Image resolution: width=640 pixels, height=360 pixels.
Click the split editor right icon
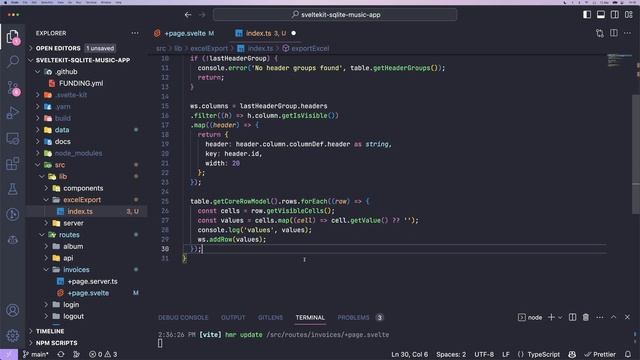613,33
